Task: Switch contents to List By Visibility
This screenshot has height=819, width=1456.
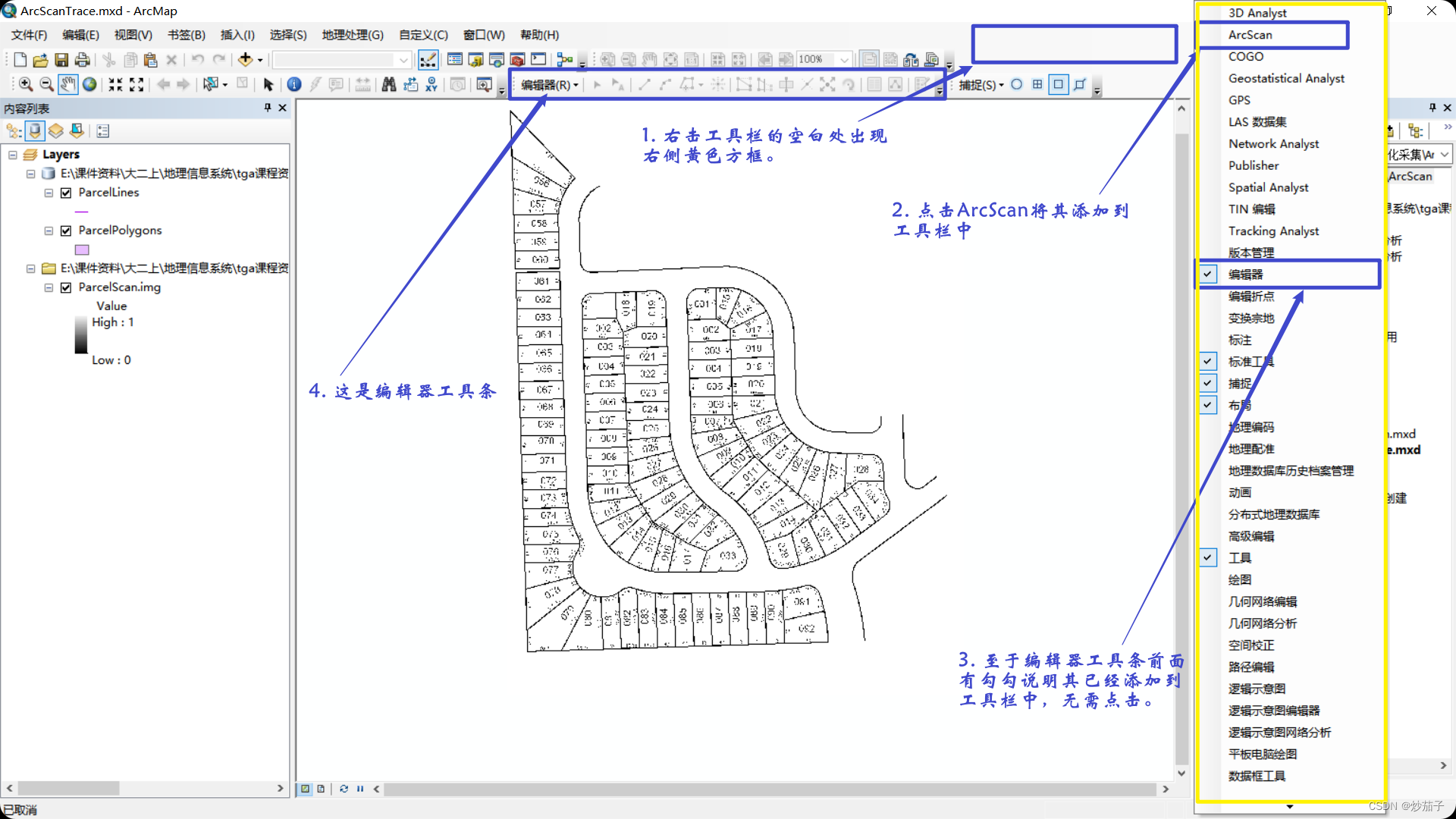Action: pos(56,130)
